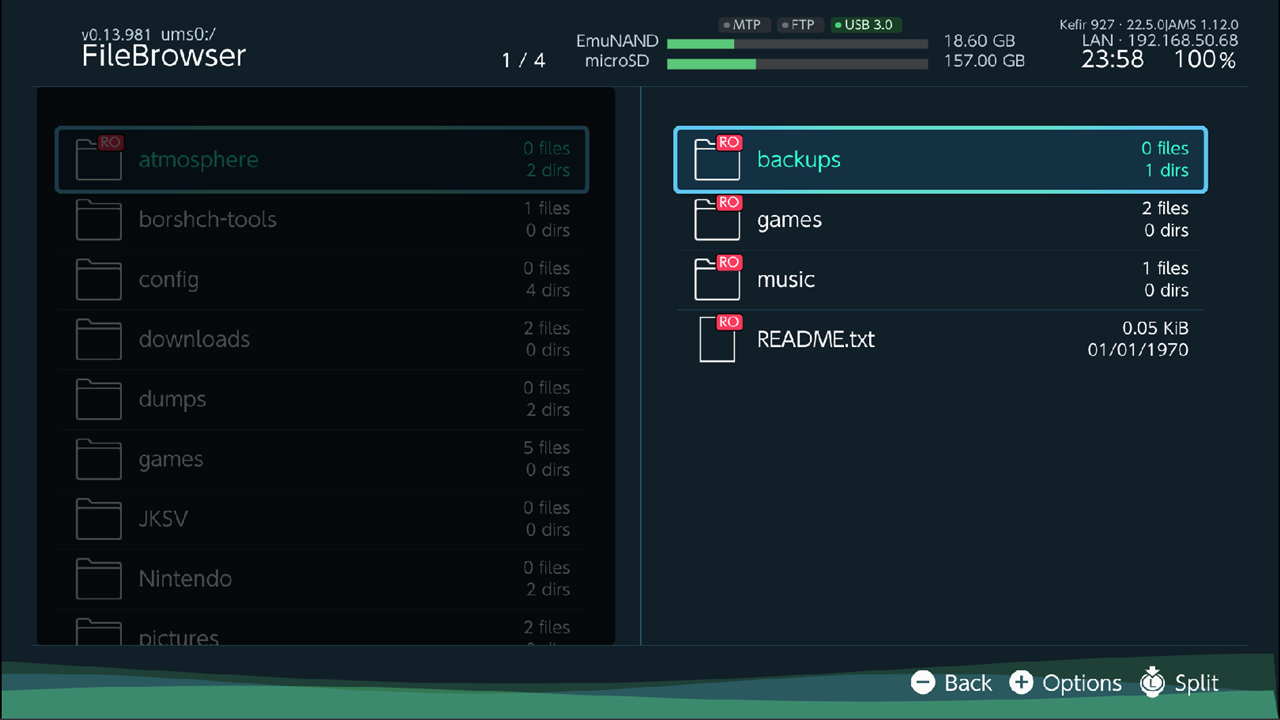
Task: Select the downloads folder name
Action: [194, 340]
